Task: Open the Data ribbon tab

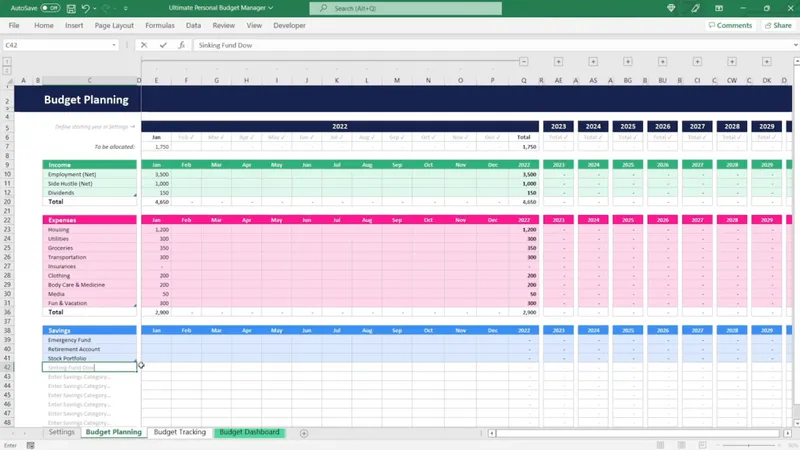Action: coord(193,26)
